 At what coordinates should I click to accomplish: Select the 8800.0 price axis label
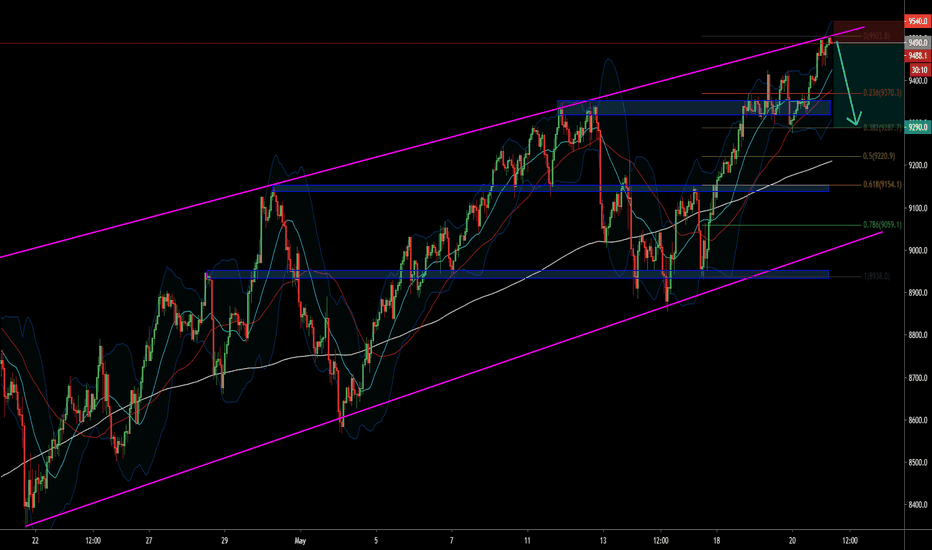(918, 335)
